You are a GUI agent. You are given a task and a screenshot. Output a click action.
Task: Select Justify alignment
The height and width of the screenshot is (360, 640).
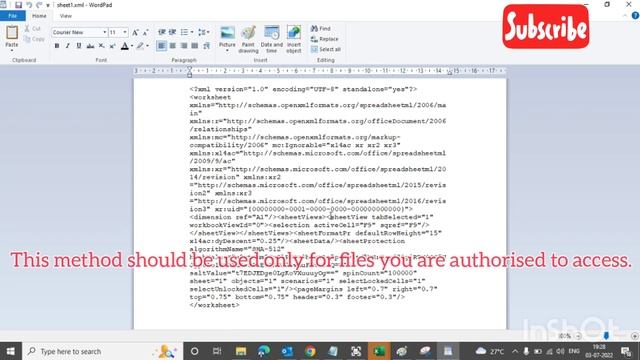[195, 46]
